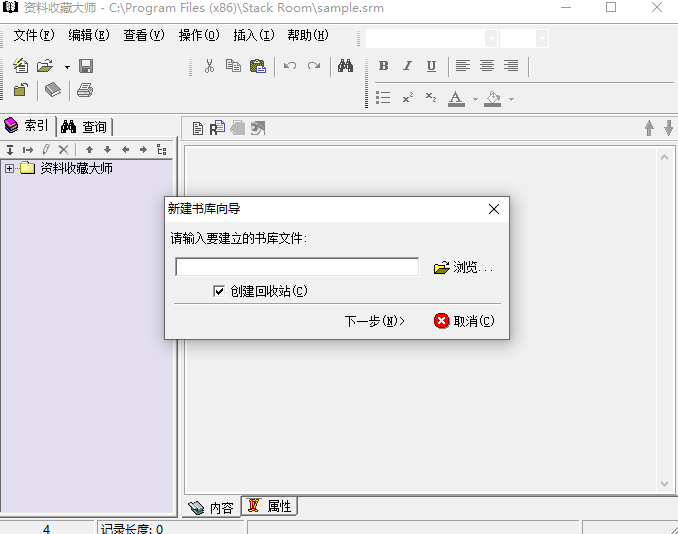
Task: Click the save floppy disk icon
Action: (86, 66)
